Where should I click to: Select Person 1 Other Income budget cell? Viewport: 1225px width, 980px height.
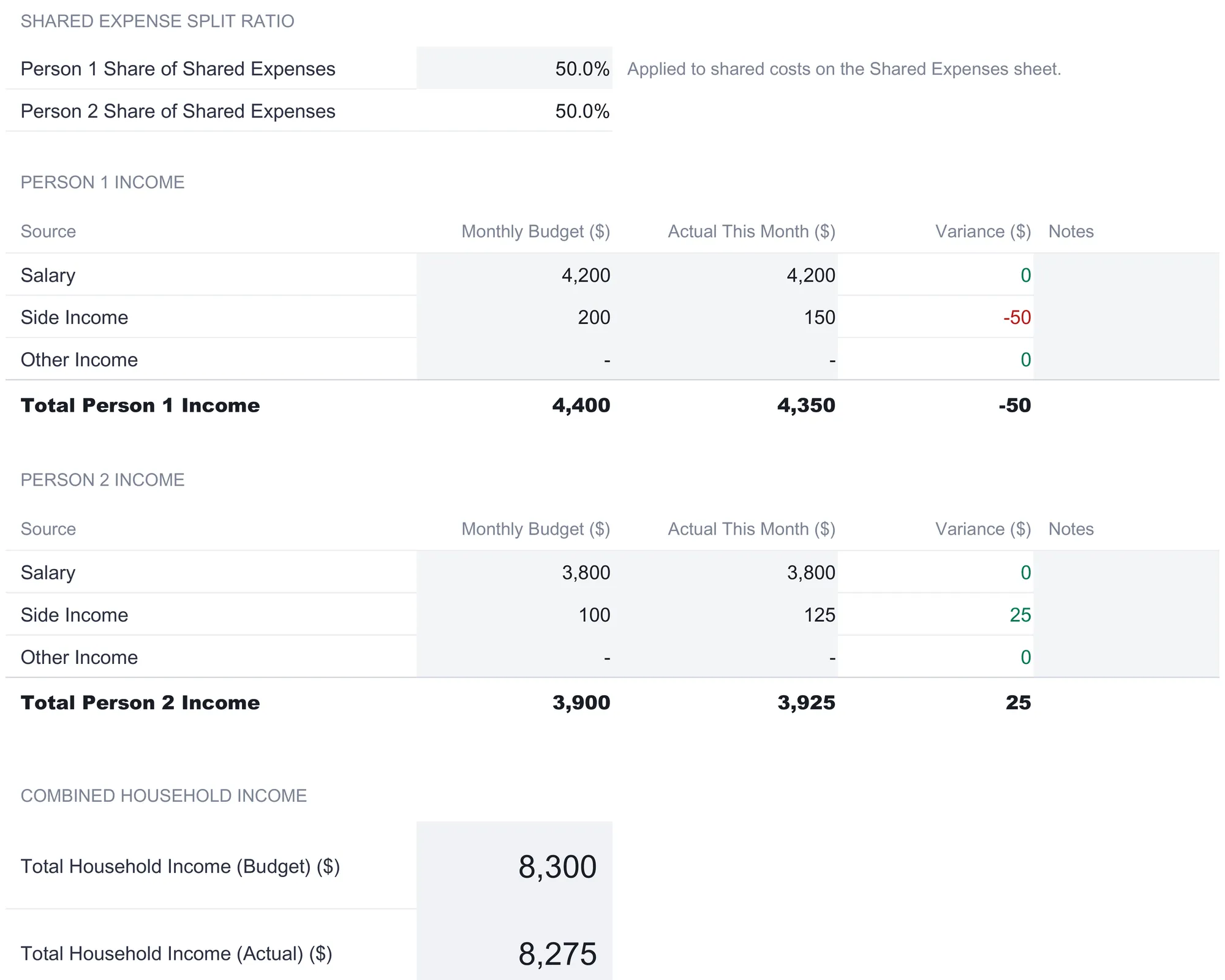(x=514, y=360)
